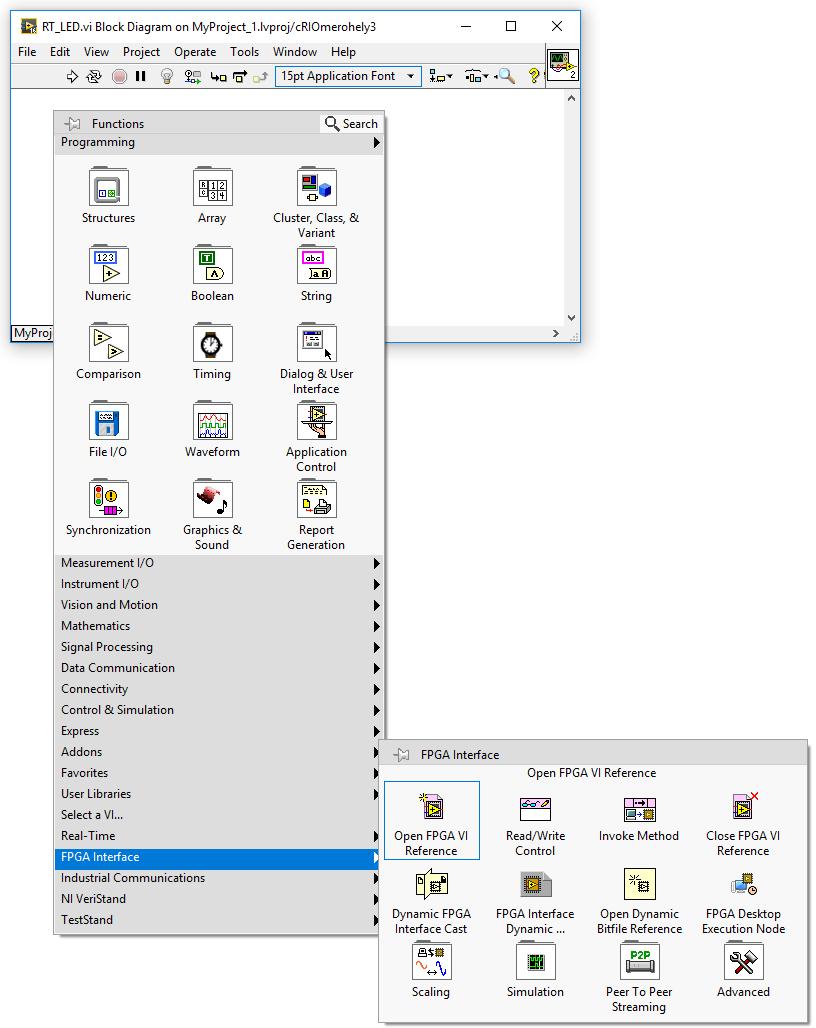The image size is (816, 1028).
Task: Toggle Retain Wire Values button
Action: 192,77
